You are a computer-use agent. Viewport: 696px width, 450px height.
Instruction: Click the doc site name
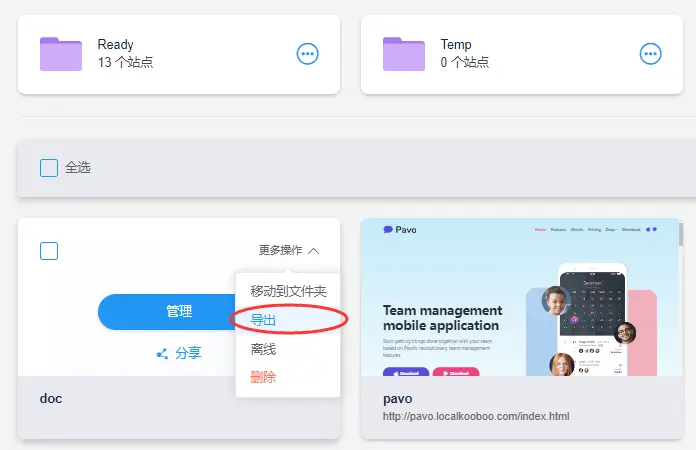click(x=51, y=398)
